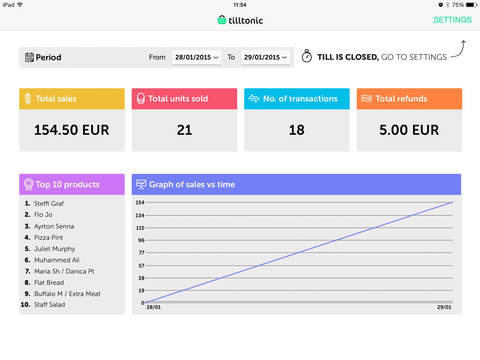Viewport: 480px width, 360px height.
Task: Click the battery indicator in status bar
Action: point(471,5)
